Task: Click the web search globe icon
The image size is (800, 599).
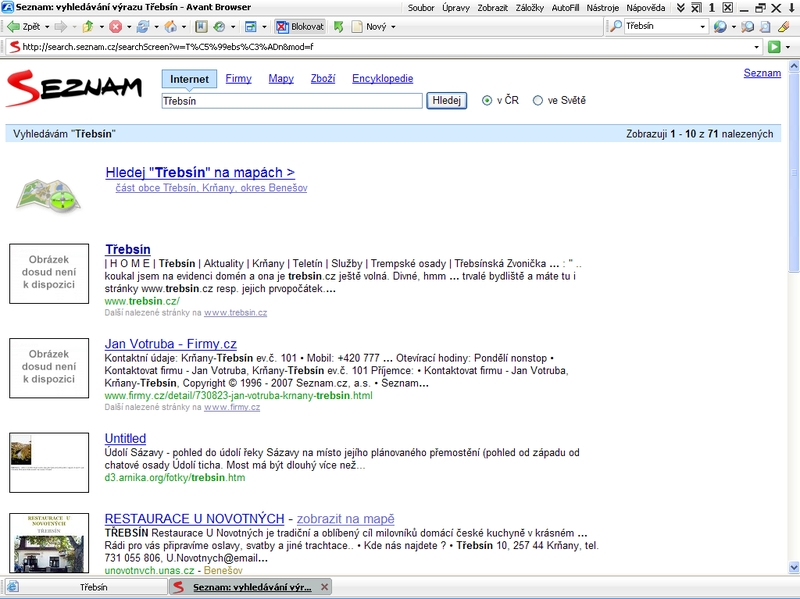Action: [720, 27]
